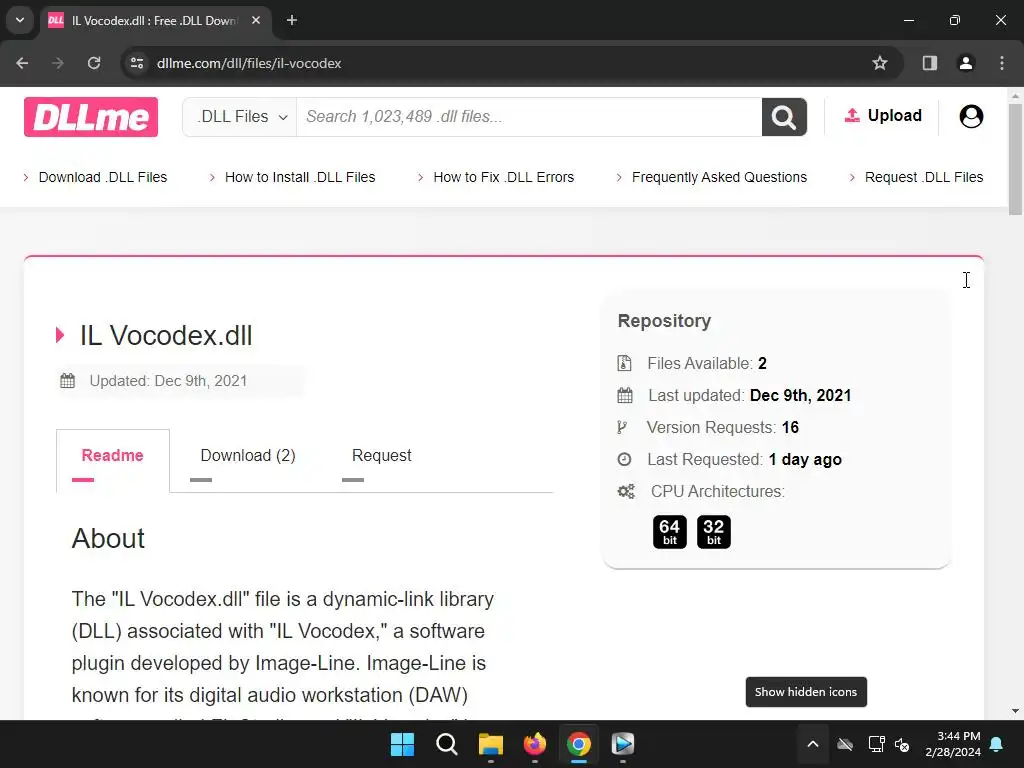Open File Explorer from taskbar
The height and width of the screenshot is (768, 1024).
pyautogui.click(x=490, y=744)
